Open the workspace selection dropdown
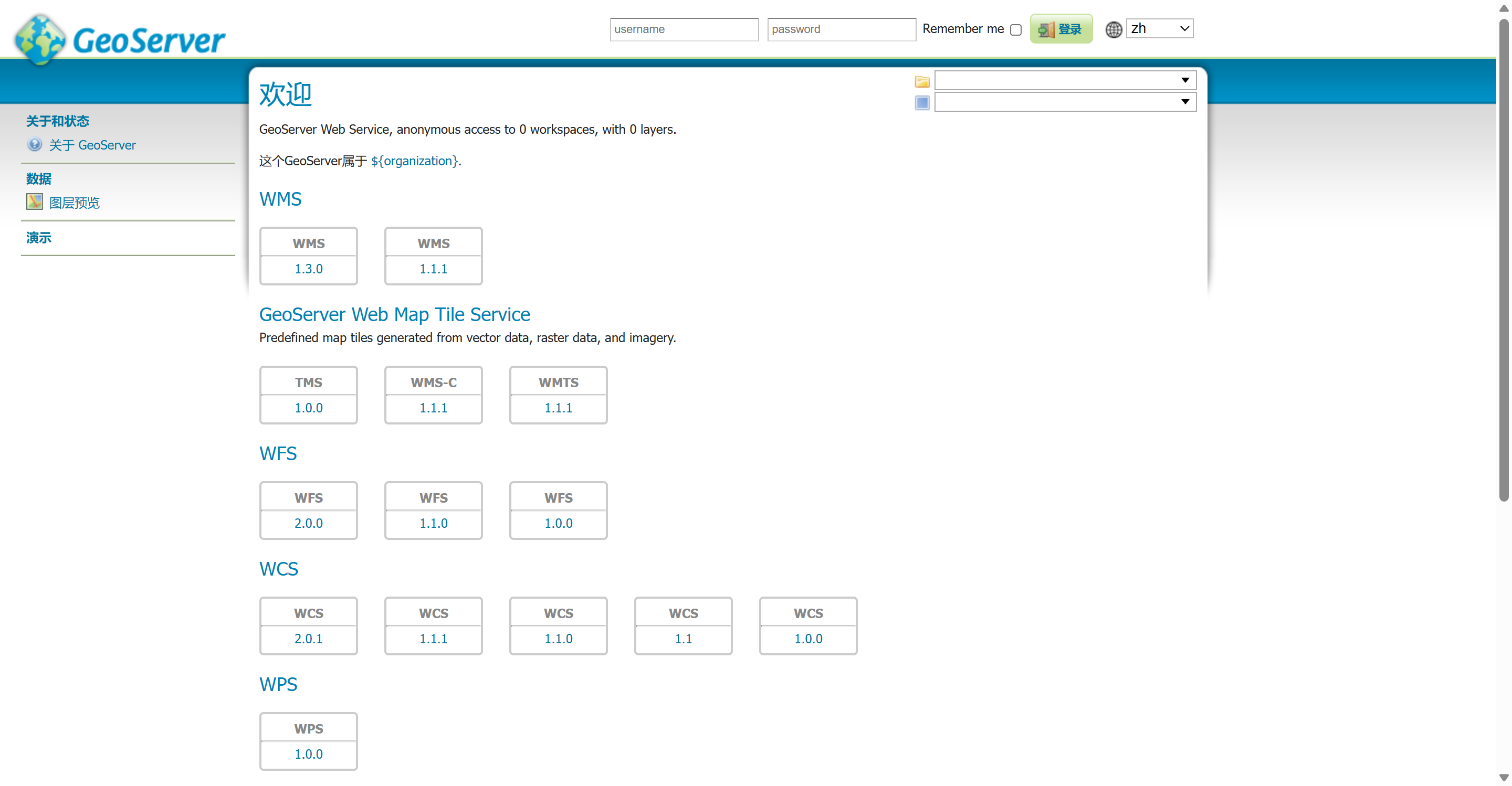The height and width of the screenshot is (786, 1512). [x=1065, y=80]
